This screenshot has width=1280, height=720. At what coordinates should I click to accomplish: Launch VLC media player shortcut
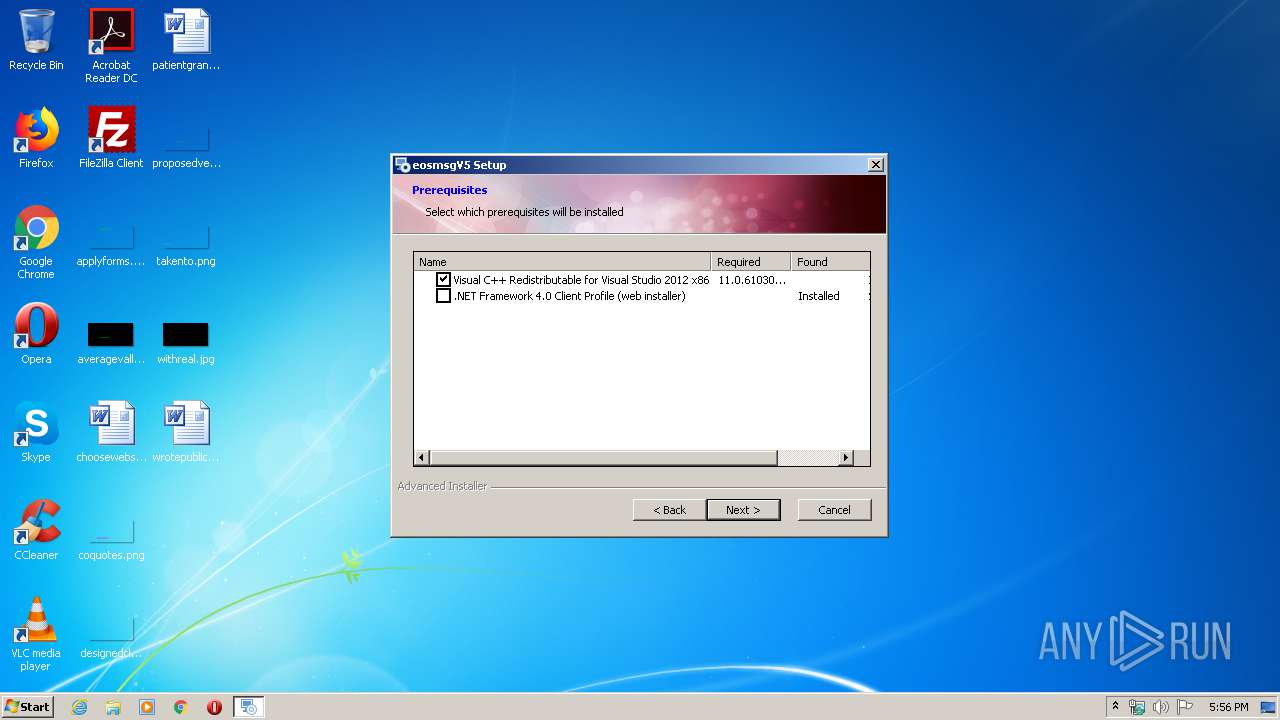click(36, 634)
